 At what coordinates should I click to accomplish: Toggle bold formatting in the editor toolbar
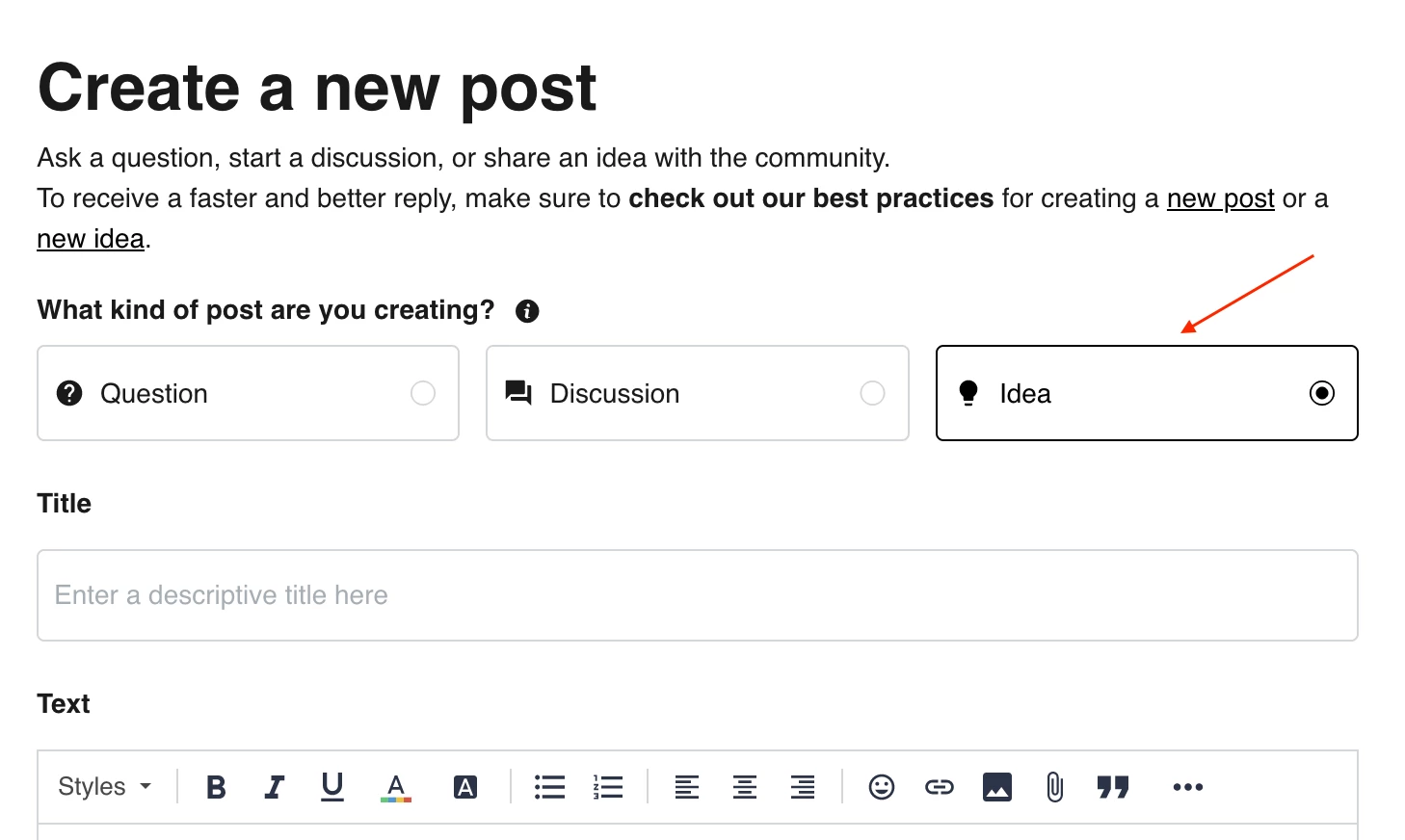click(216, 787)
